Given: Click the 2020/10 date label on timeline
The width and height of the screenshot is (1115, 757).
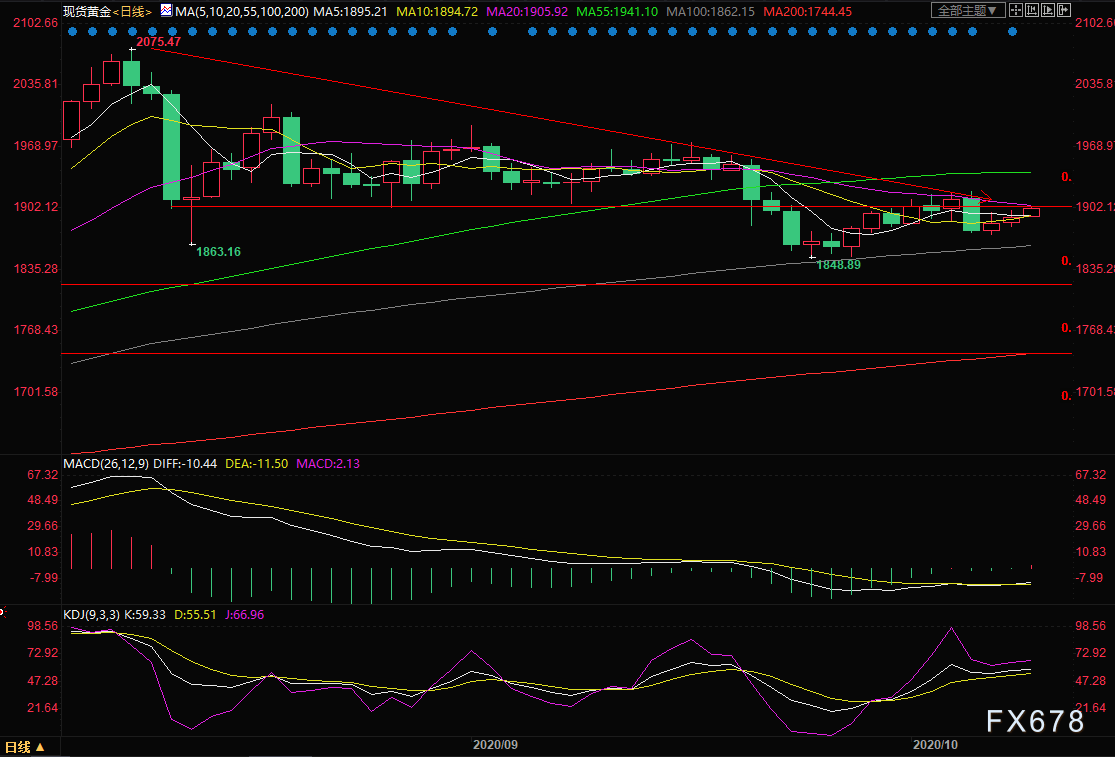Looking at the screenshot, I should point(935,744).
